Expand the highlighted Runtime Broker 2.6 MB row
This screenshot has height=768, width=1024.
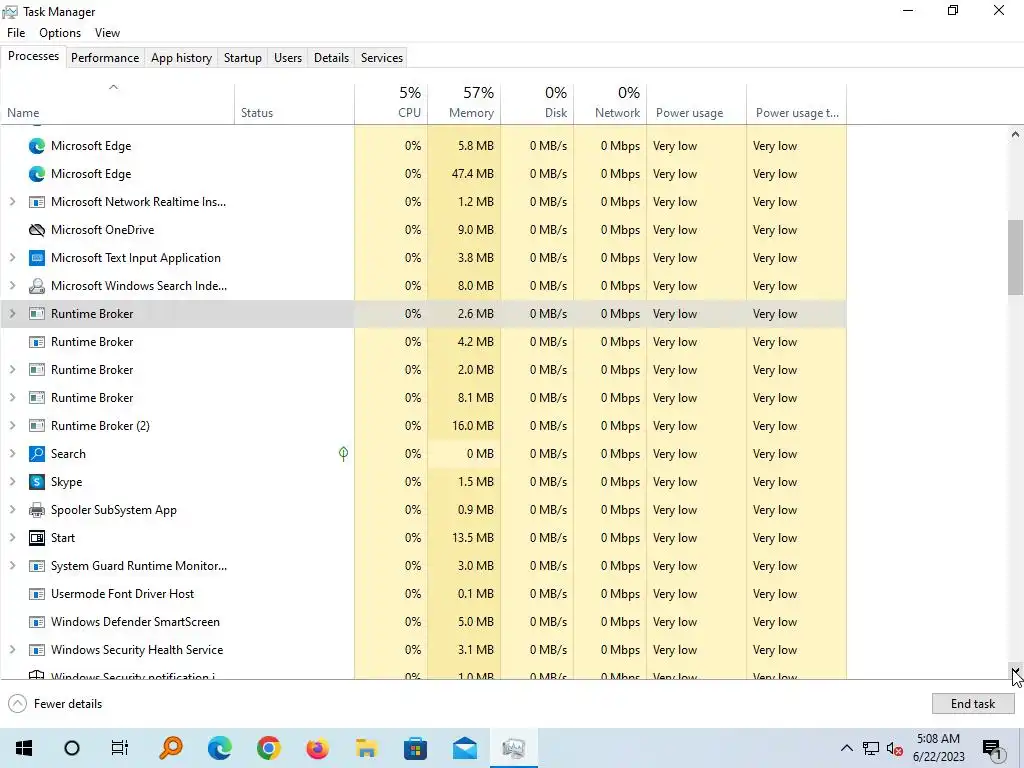click(12, 314)
